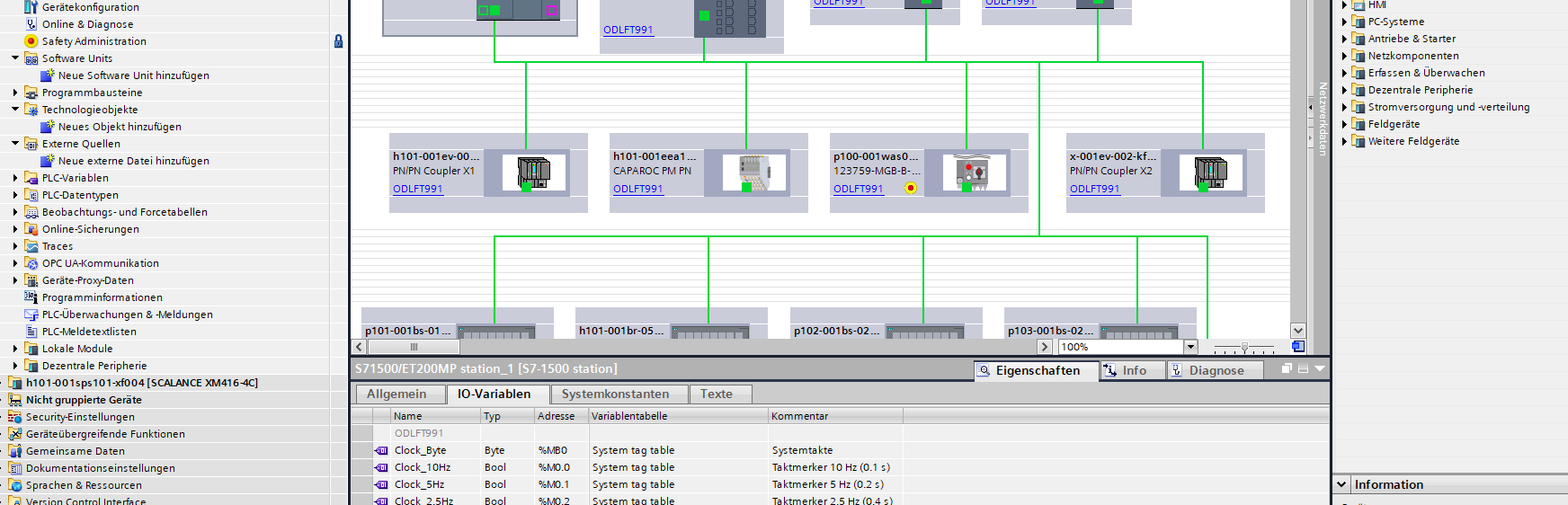
Task: Click the lock icon beside Safety Administration
Action: [338, 41]
